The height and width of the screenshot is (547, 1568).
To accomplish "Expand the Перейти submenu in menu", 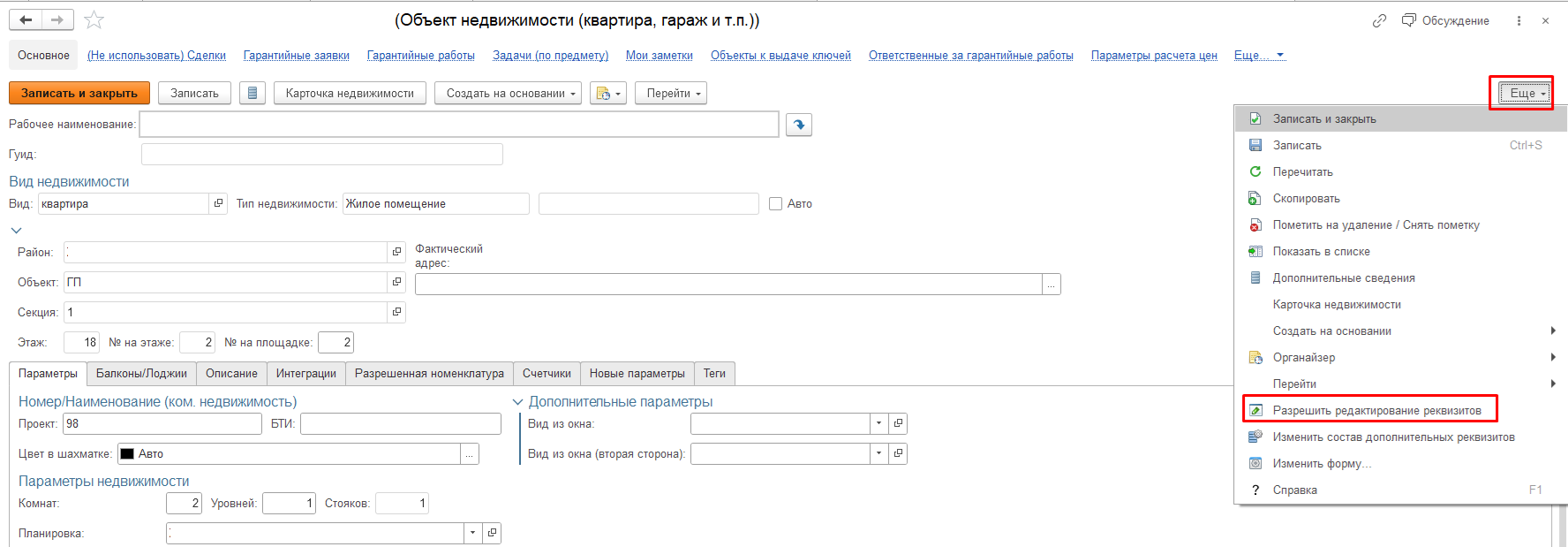I will [1400, 384].
